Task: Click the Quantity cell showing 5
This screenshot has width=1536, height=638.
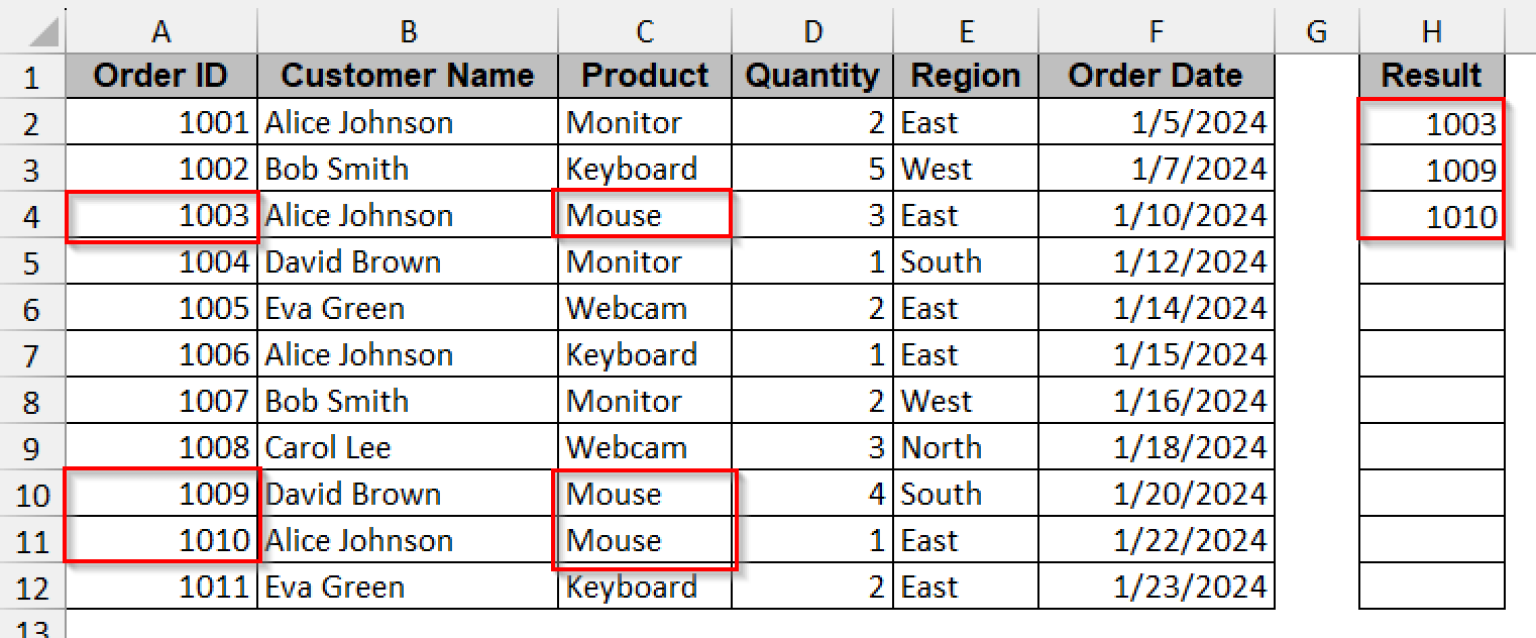Action: pyautogui.click(x=812, y=168)
